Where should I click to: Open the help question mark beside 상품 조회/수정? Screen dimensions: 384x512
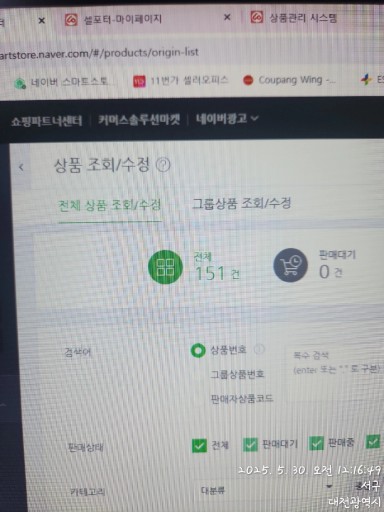click(163, 165)
